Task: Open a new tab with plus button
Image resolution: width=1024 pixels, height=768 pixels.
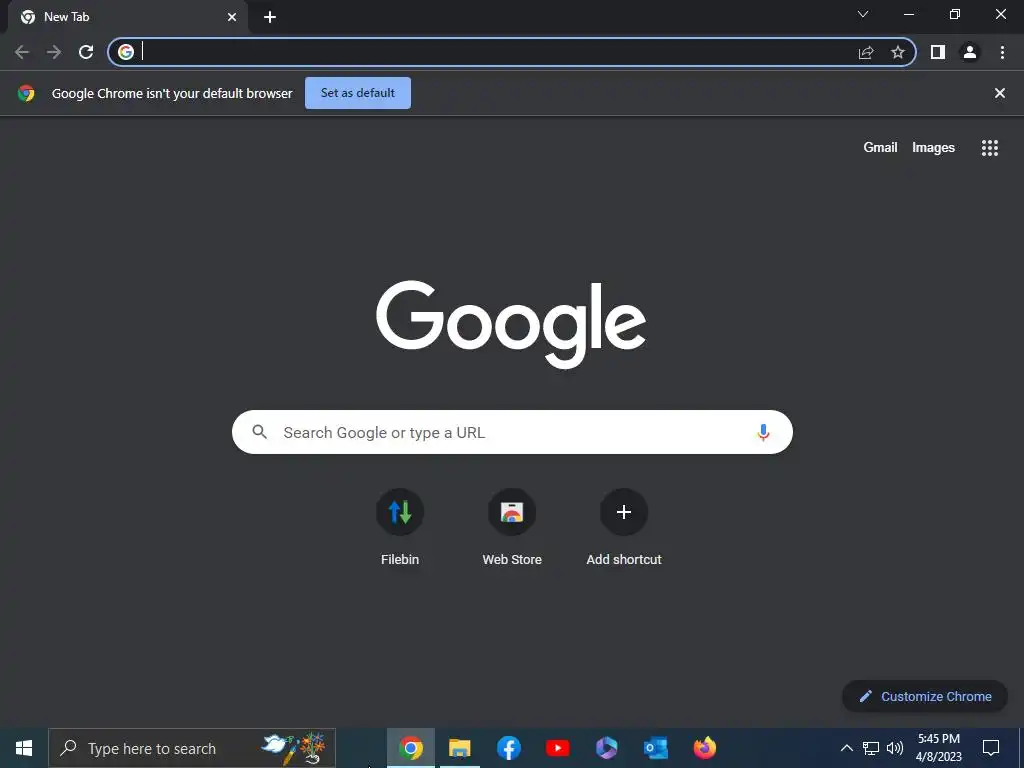Action: click(x=270, y=17)
